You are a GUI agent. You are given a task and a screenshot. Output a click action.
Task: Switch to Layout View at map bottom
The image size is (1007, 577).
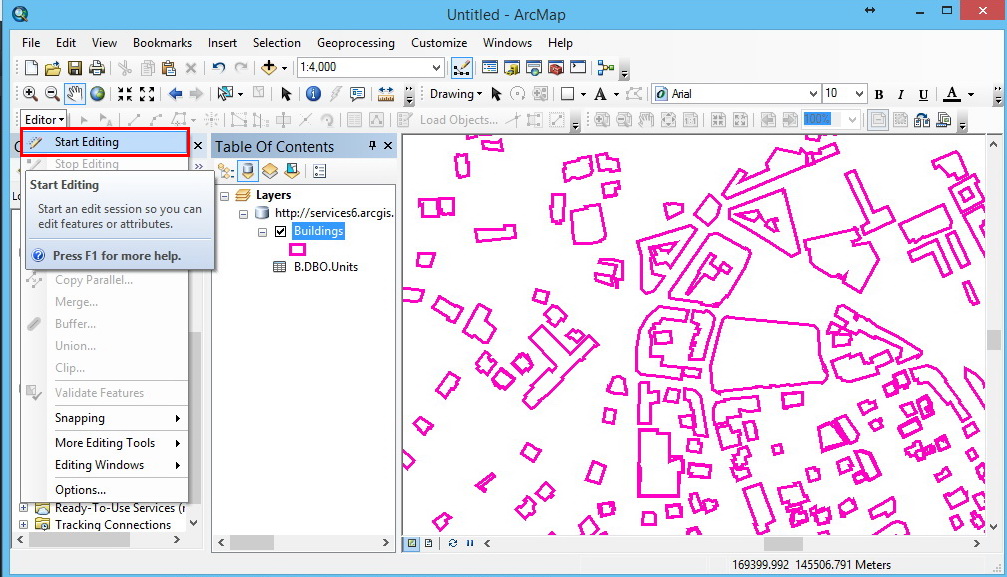(x=428, y=543)
